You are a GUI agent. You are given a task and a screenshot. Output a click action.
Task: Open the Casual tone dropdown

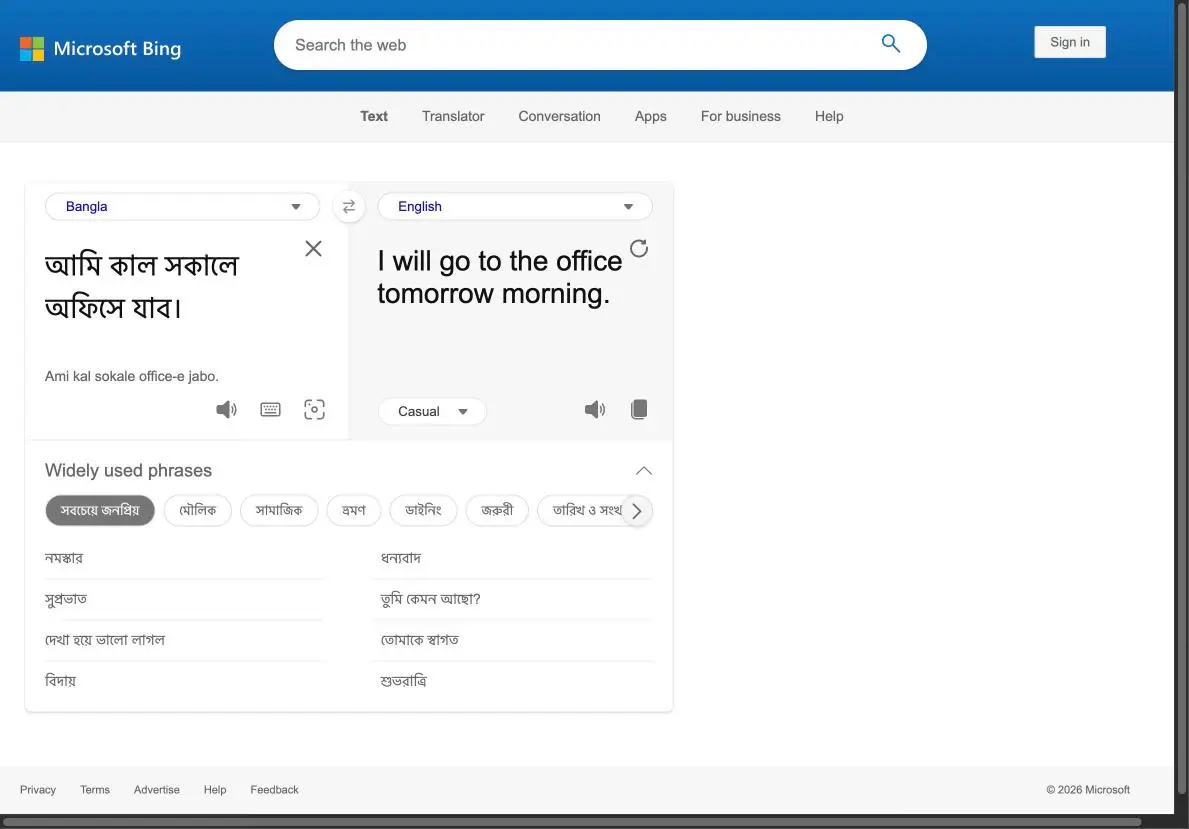point(431,411)
